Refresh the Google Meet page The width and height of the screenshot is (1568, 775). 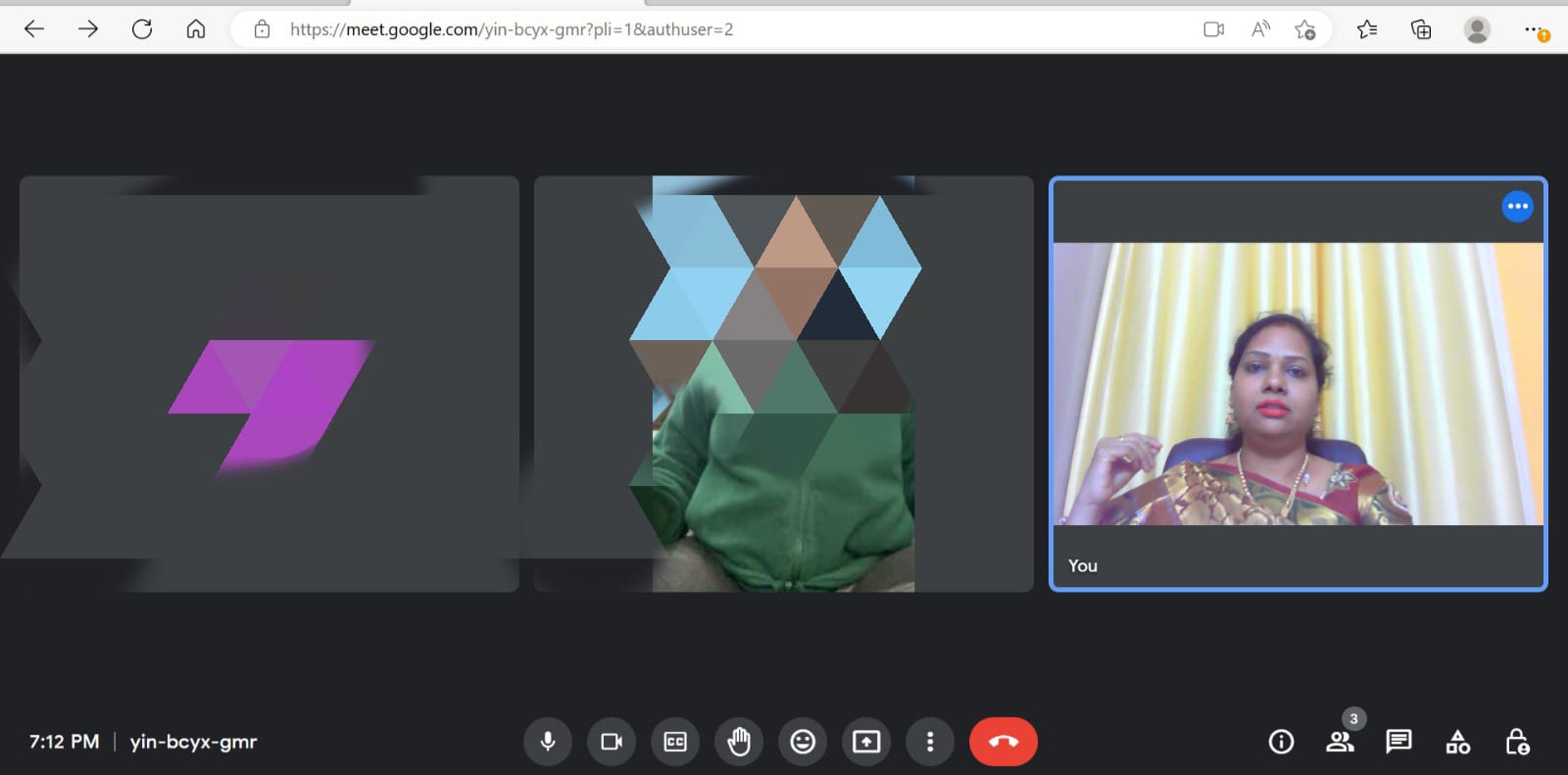[142, 29]
